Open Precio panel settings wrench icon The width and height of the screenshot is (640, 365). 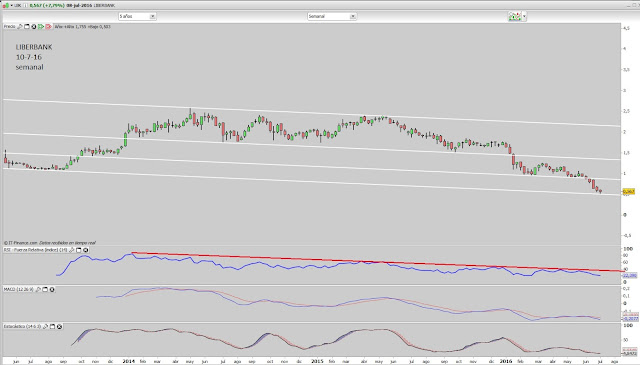click(20, 27)
